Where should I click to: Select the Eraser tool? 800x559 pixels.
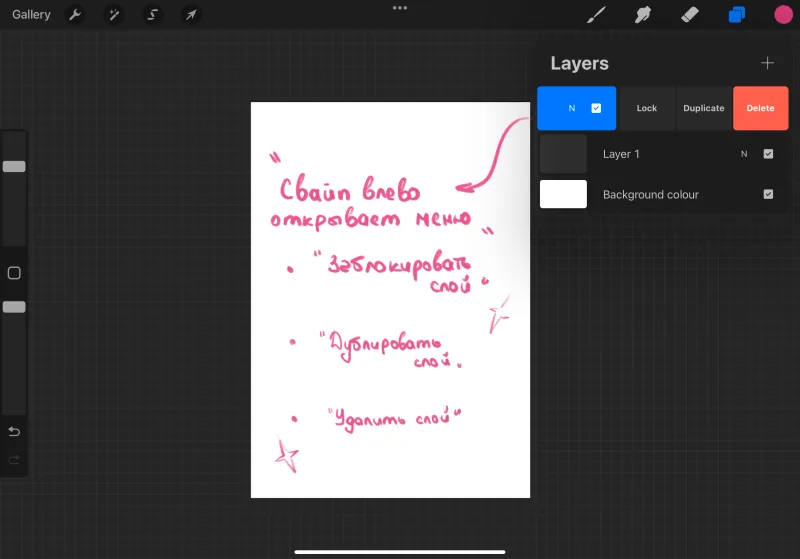click(690, 14)
